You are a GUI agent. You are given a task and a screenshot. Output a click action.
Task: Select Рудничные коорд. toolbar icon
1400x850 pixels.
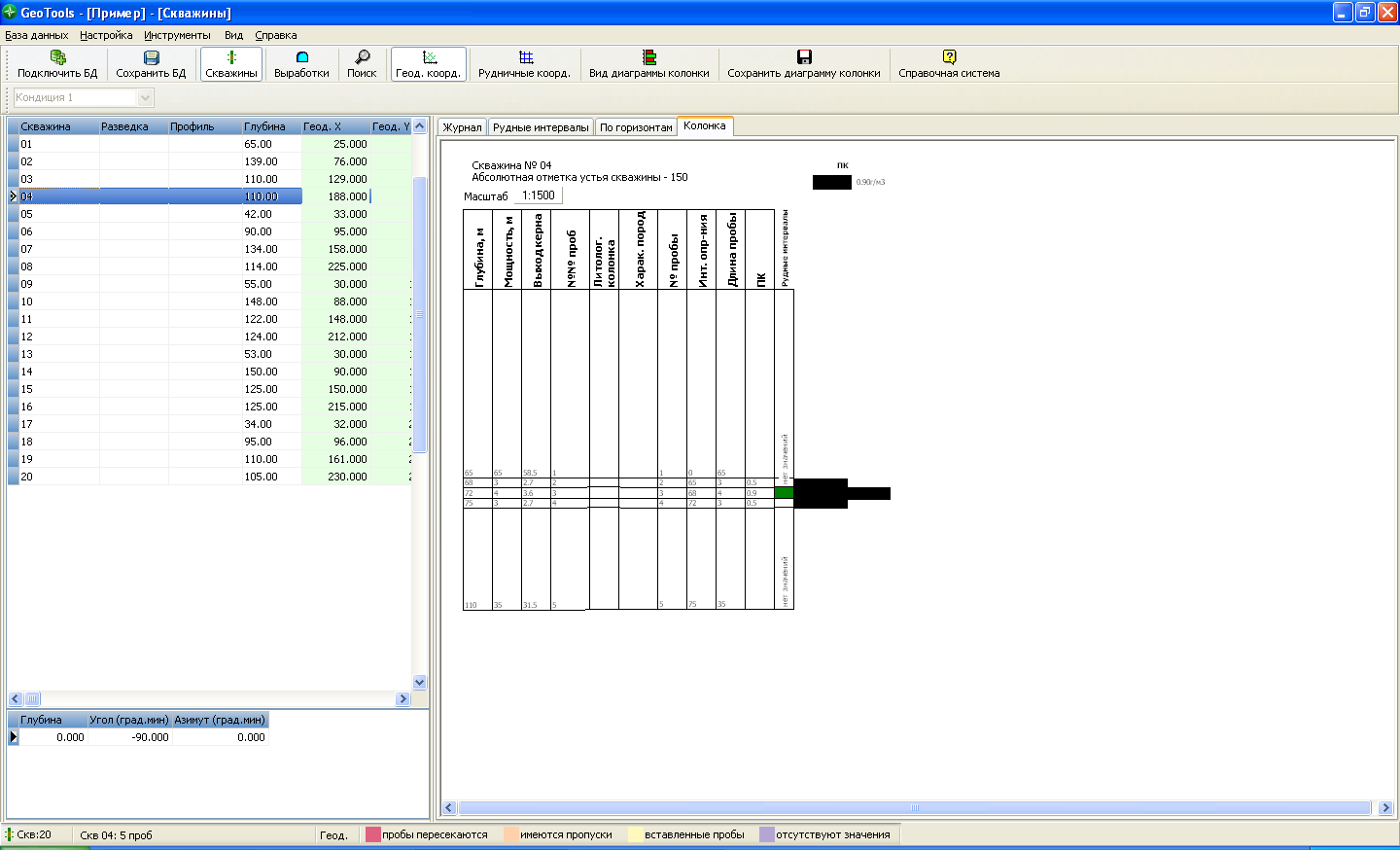pyautogui.click(x=525, y=57)
